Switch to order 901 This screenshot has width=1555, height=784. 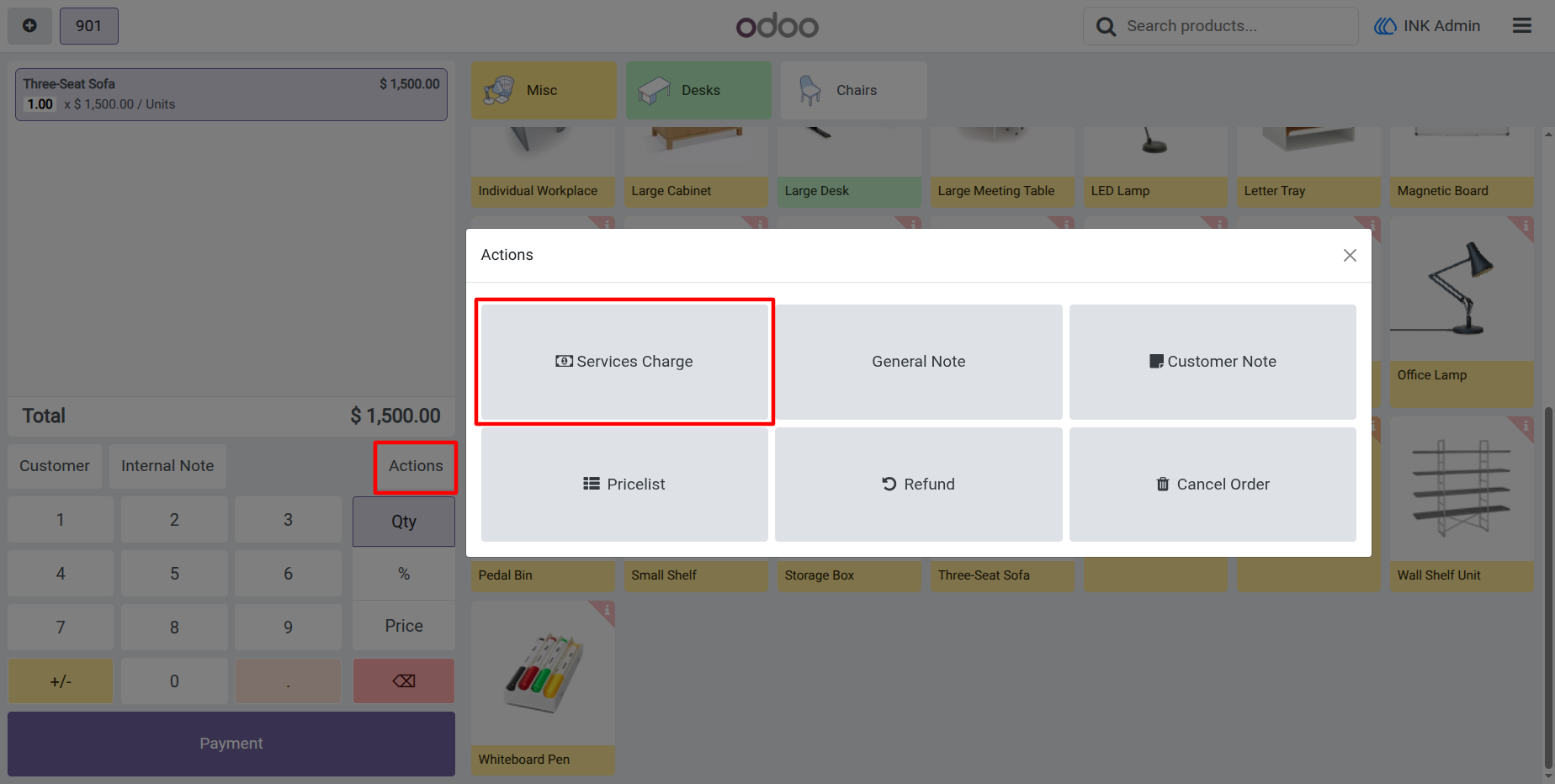[88, 26]
